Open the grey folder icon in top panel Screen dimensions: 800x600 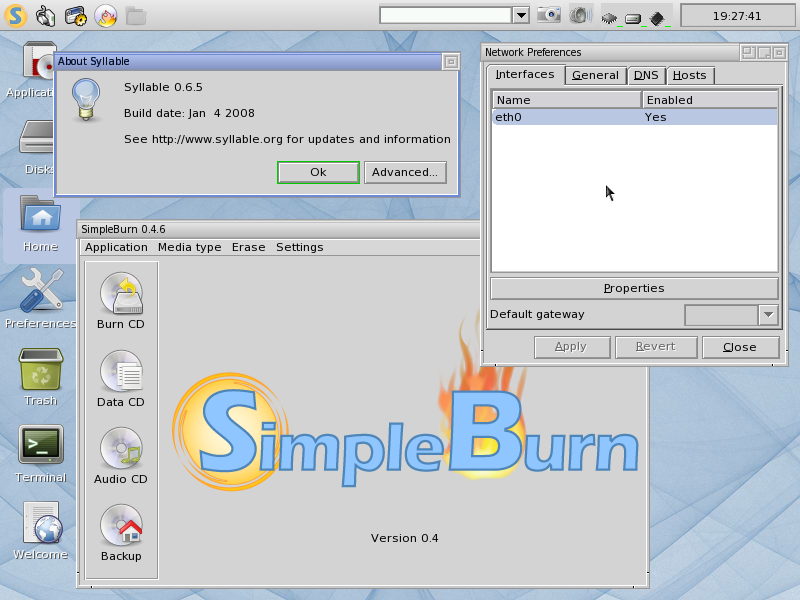[136, 16]
